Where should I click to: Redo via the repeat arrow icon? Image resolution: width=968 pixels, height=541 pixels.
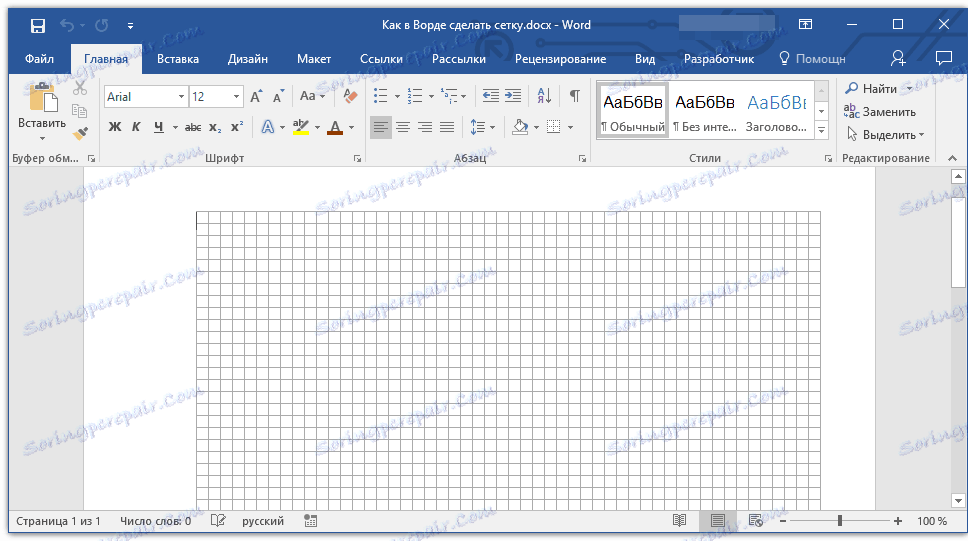[102, 25]
